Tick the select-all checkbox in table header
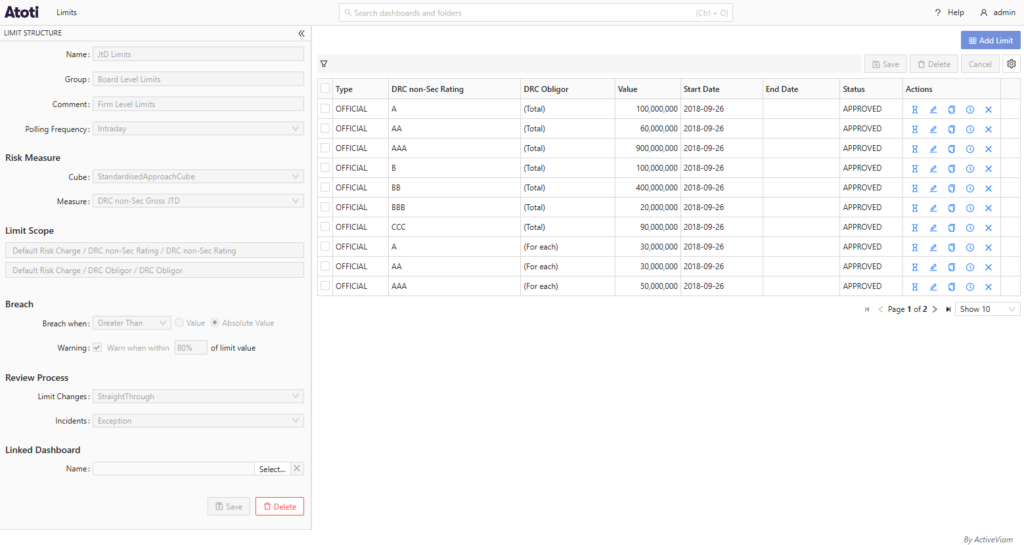Image resolution: width=1024 pixels, height=545 pixels. click(x=325, y=89)
